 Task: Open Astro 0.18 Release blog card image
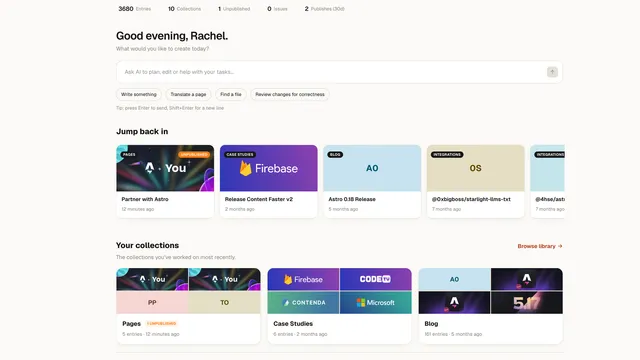coord(372,168)
